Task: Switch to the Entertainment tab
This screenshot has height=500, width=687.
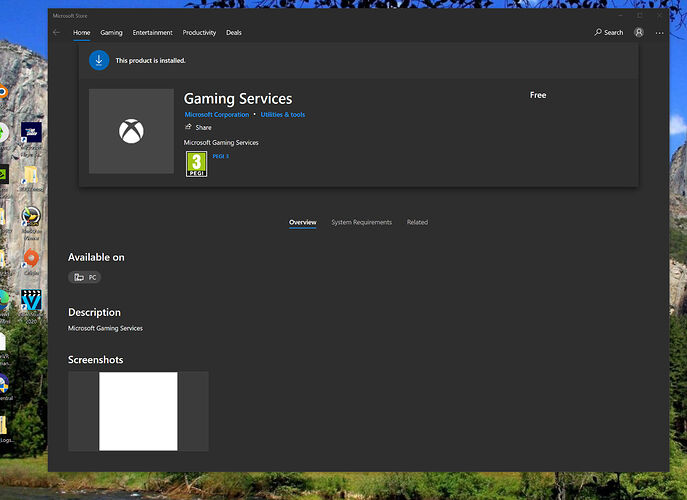Action: 153,33
